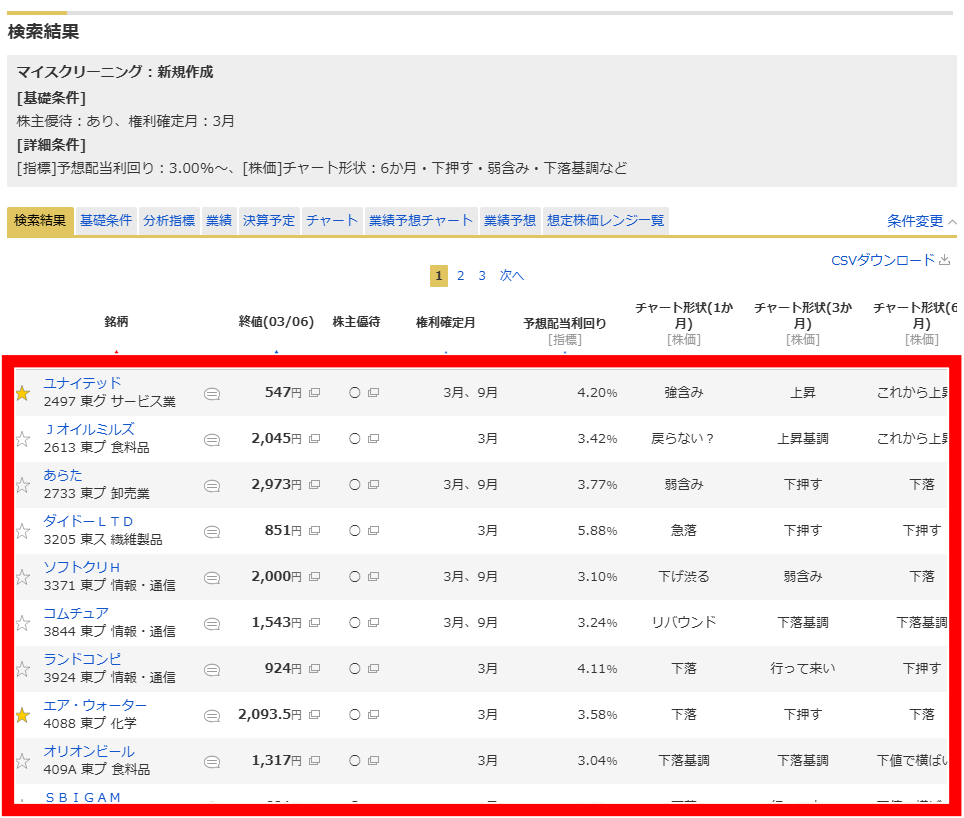Click 次へ to view next page
The image size is (964, 818).
pyautogui.click(x=512, y=276)
